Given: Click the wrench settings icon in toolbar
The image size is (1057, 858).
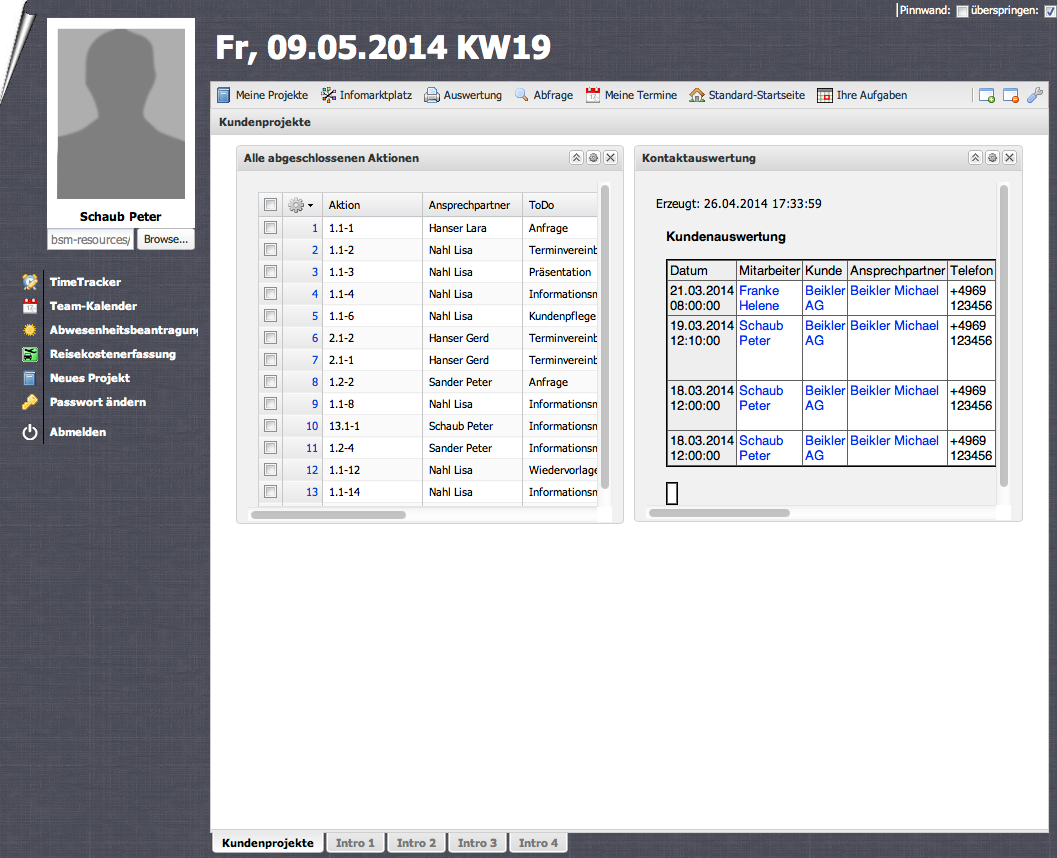Looking at the screenshot, I should (x=1035, y=95).
